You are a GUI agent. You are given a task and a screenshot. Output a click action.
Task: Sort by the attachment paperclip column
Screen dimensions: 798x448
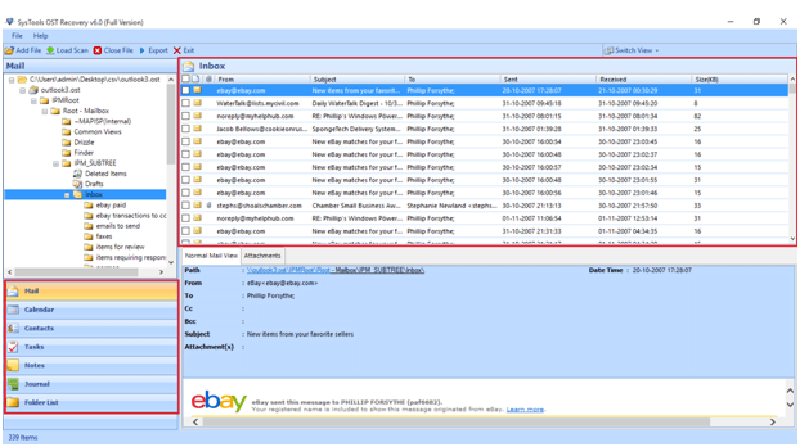tap(209, 79)
